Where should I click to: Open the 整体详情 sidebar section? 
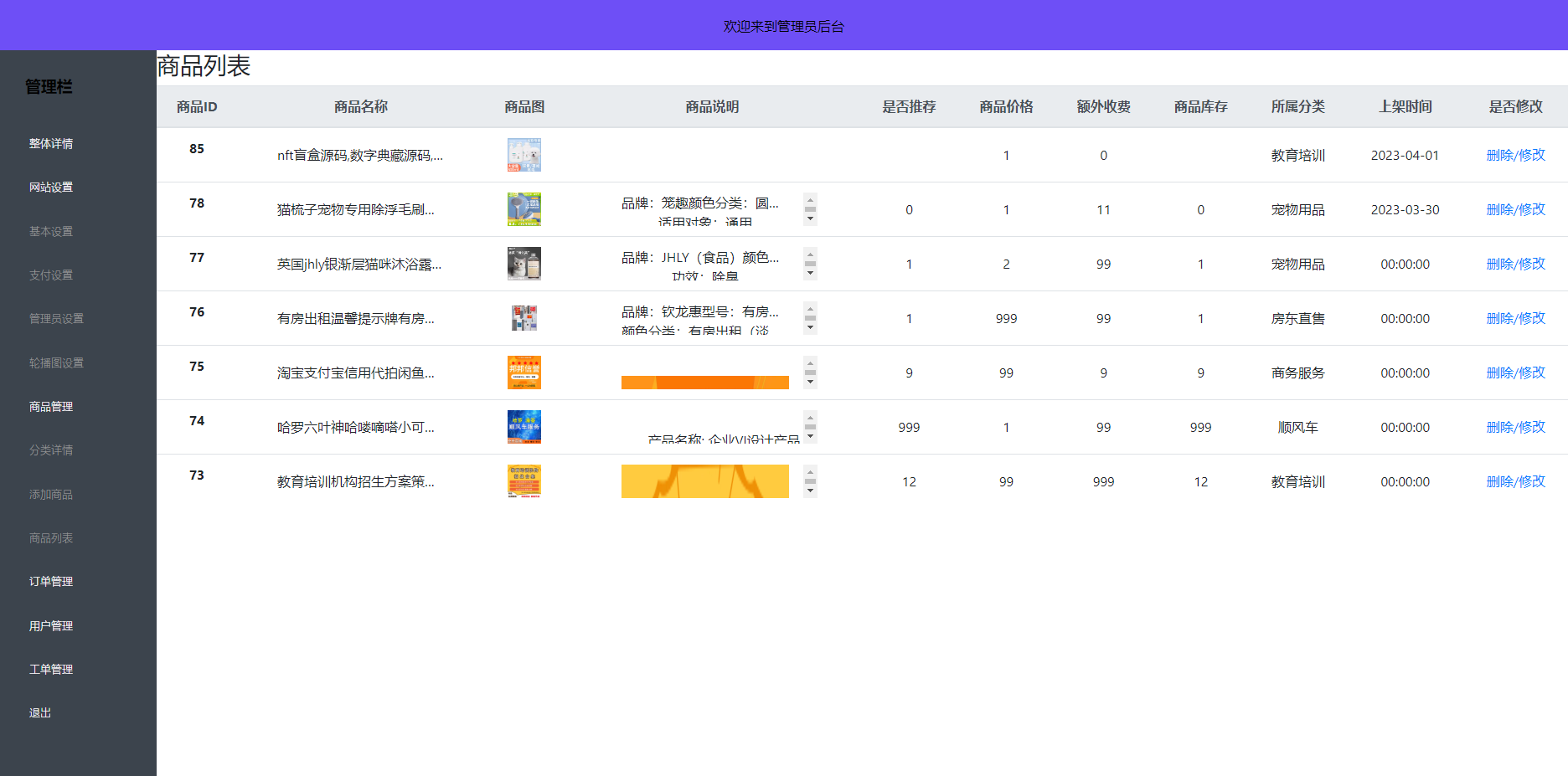[51, 143]
